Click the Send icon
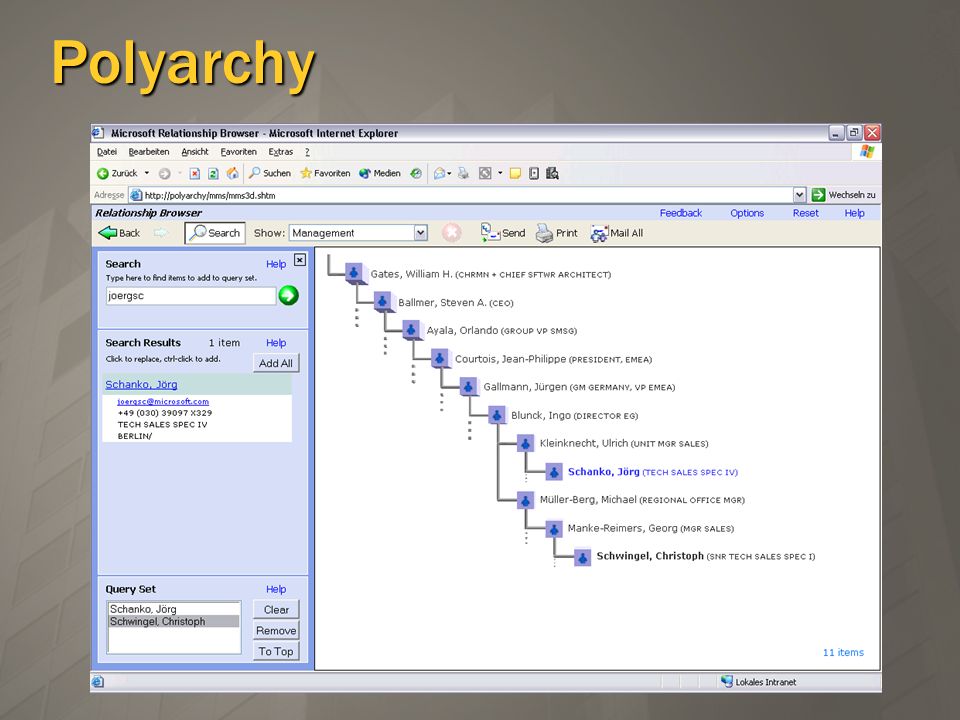Screen dimensions: 960x720 tap(490, 233)
